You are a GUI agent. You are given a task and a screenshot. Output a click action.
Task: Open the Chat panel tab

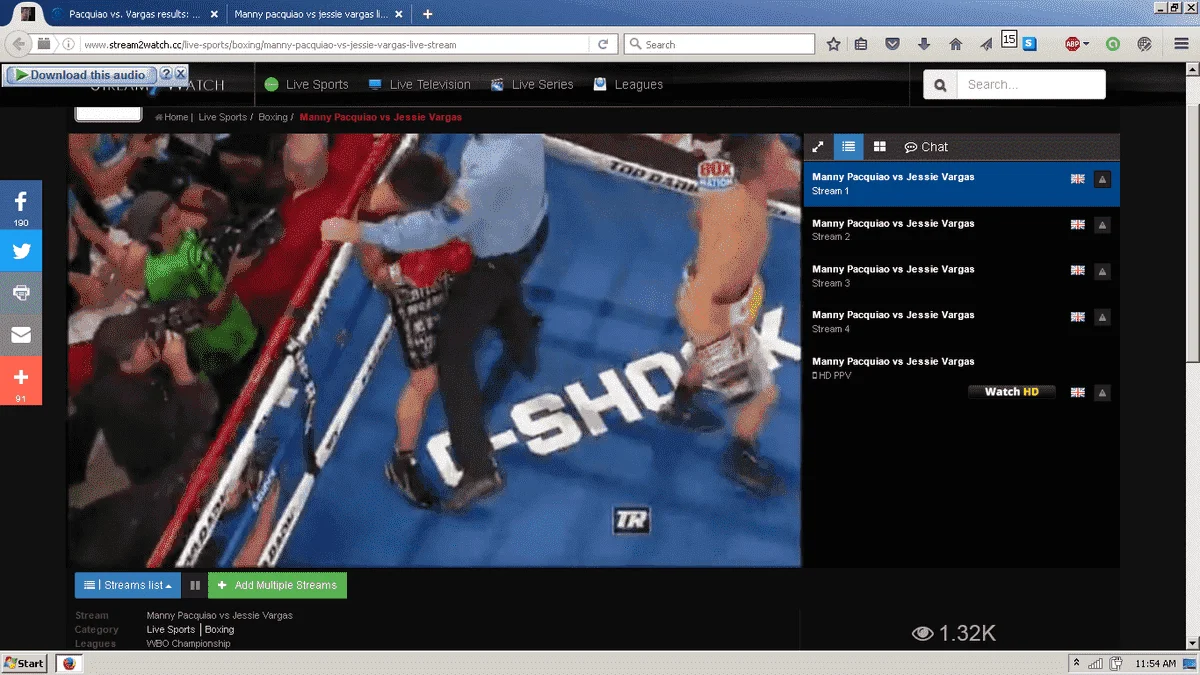[926, 147]
